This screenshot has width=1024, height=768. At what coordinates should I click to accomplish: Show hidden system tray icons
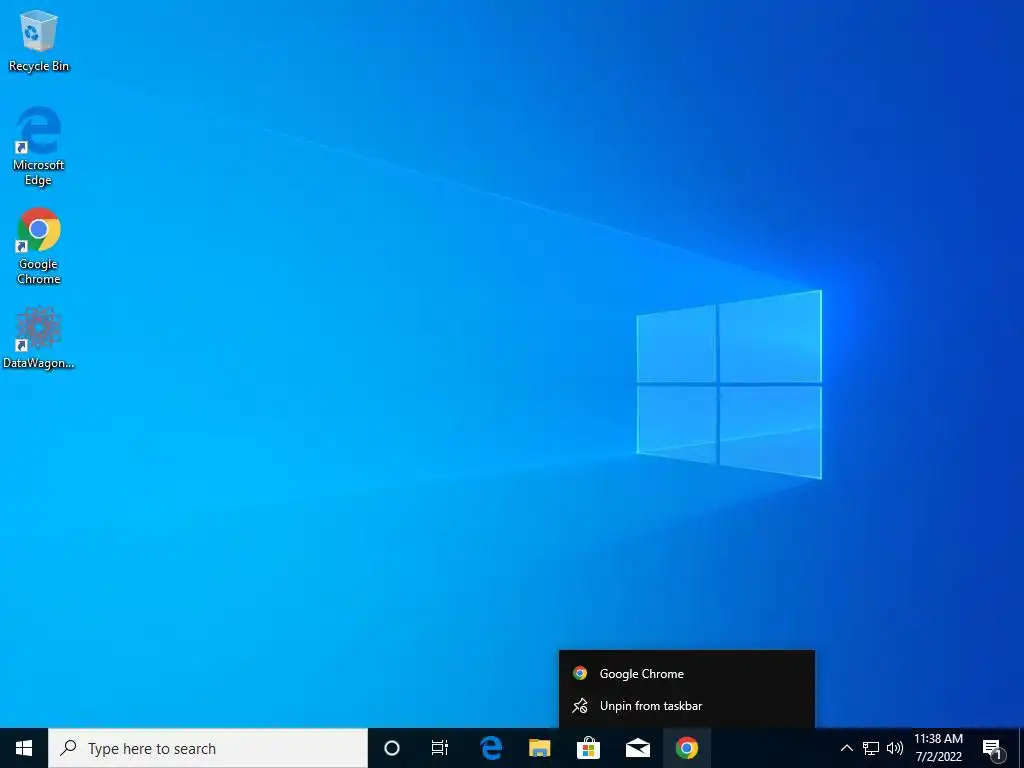click(846, 748)
